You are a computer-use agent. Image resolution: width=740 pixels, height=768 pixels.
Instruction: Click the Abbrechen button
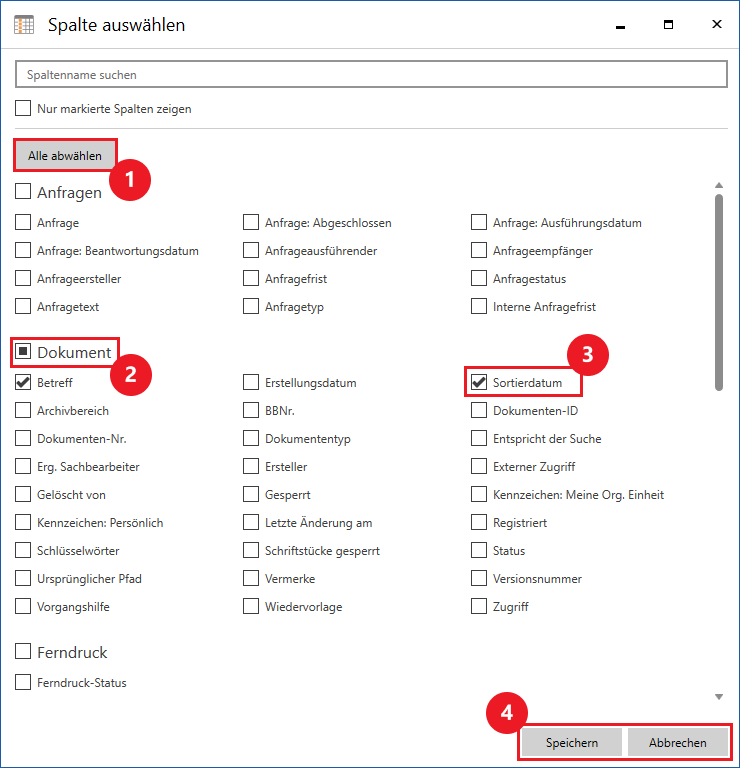(678, 742)
